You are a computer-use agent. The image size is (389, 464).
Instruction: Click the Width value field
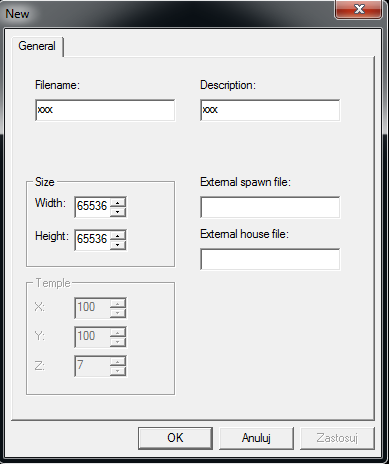click(x=92, y=207)
